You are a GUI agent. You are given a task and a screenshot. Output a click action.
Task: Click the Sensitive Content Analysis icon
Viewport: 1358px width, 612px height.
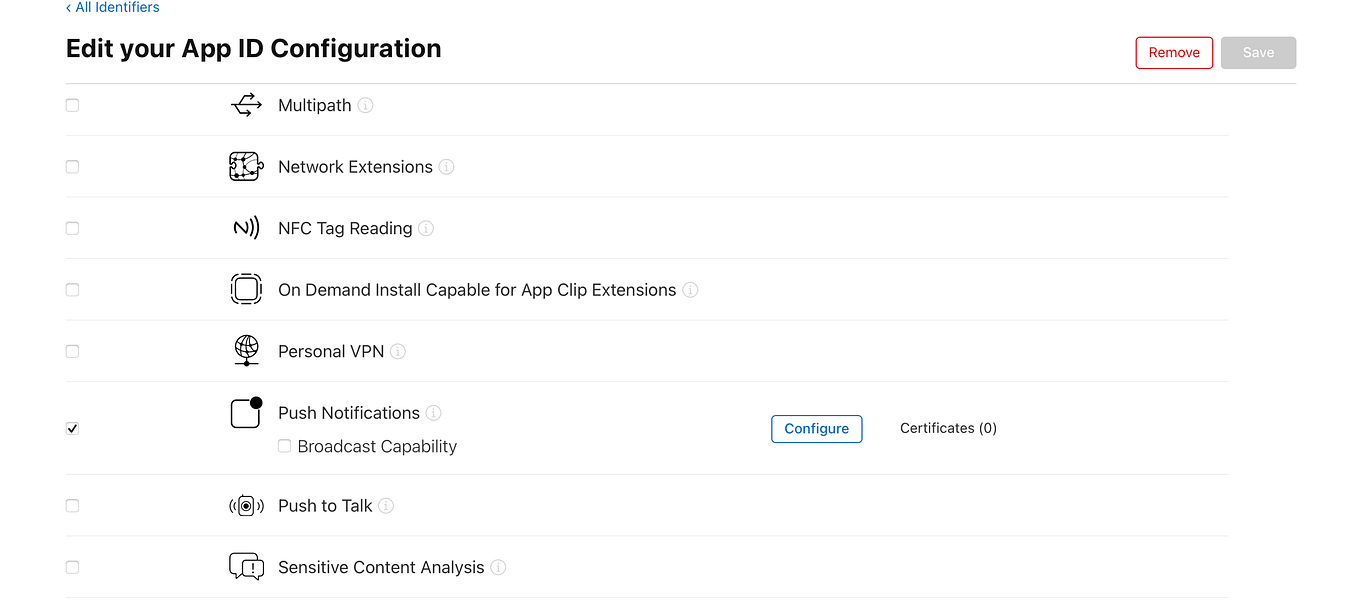[x=246, y=567]
